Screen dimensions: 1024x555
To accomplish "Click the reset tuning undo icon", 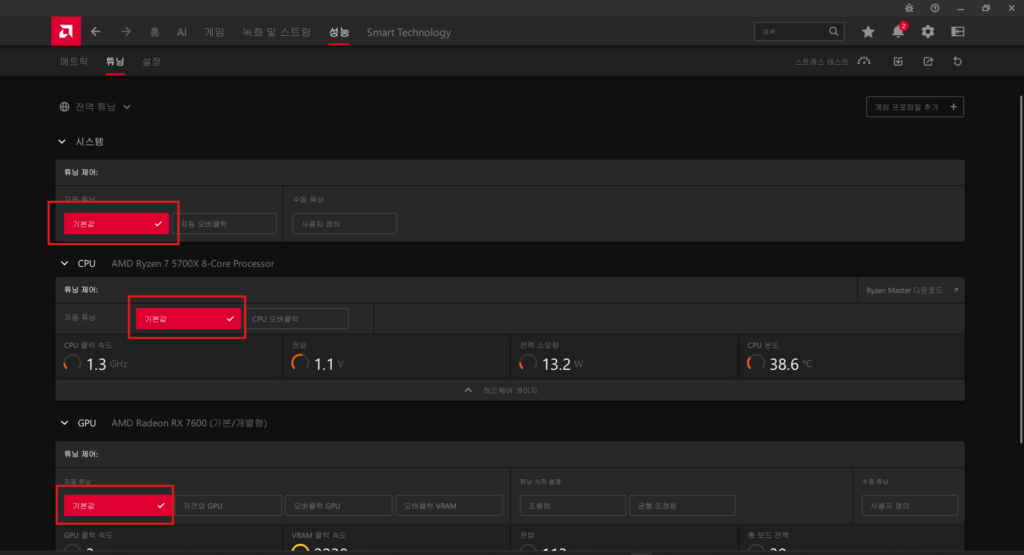I will 958,61.
